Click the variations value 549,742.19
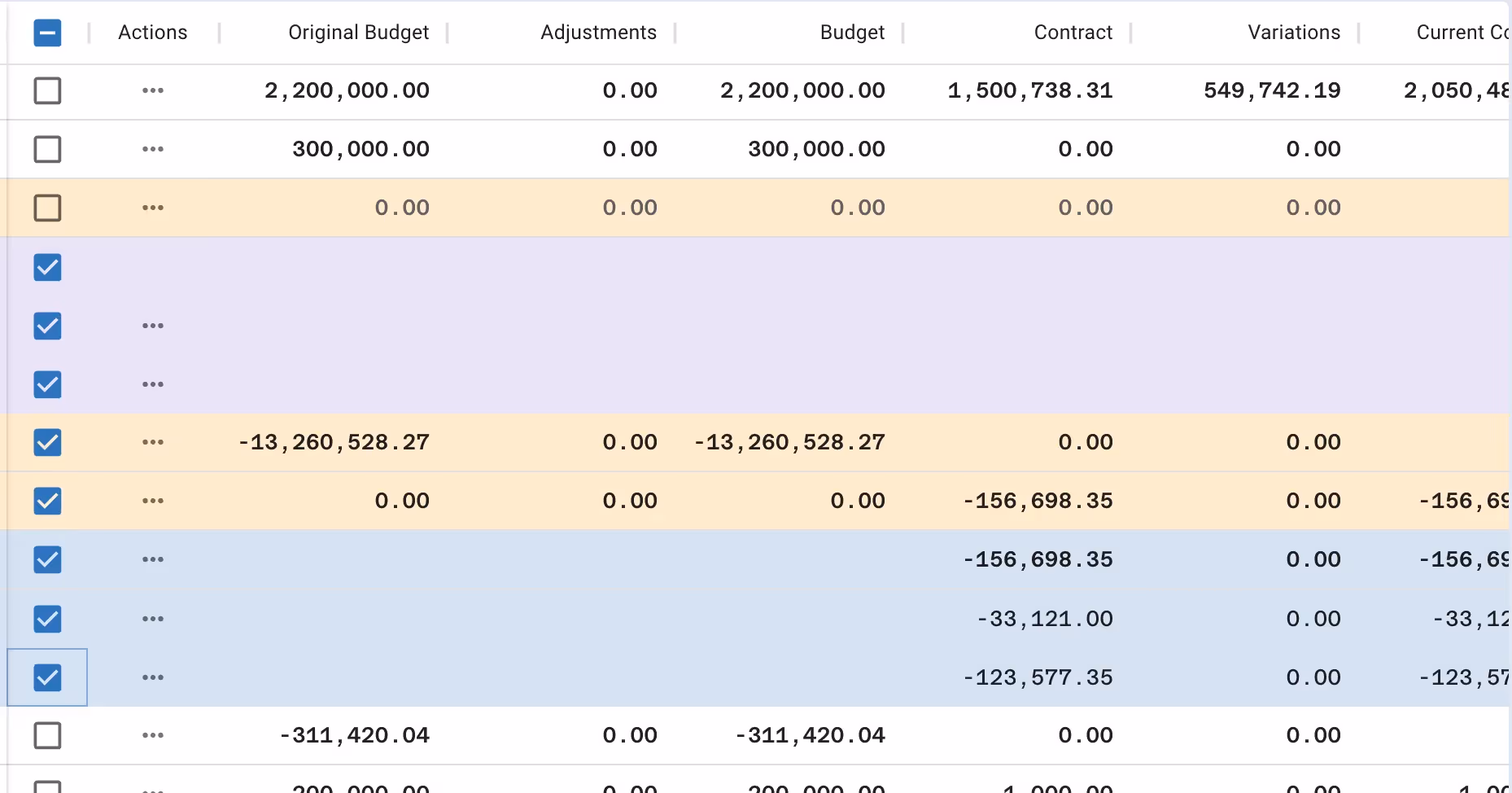1512x793 pixels. [x=1272, y=90]
